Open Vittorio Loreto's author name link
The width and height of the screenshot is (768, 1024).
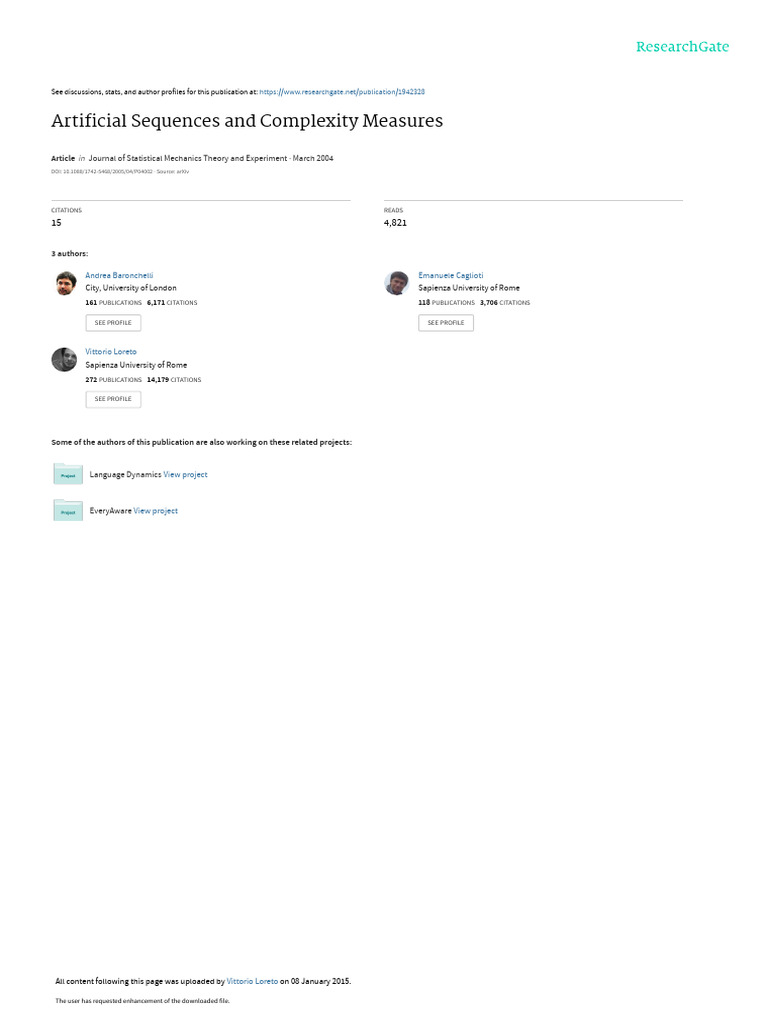pos(111,351)
